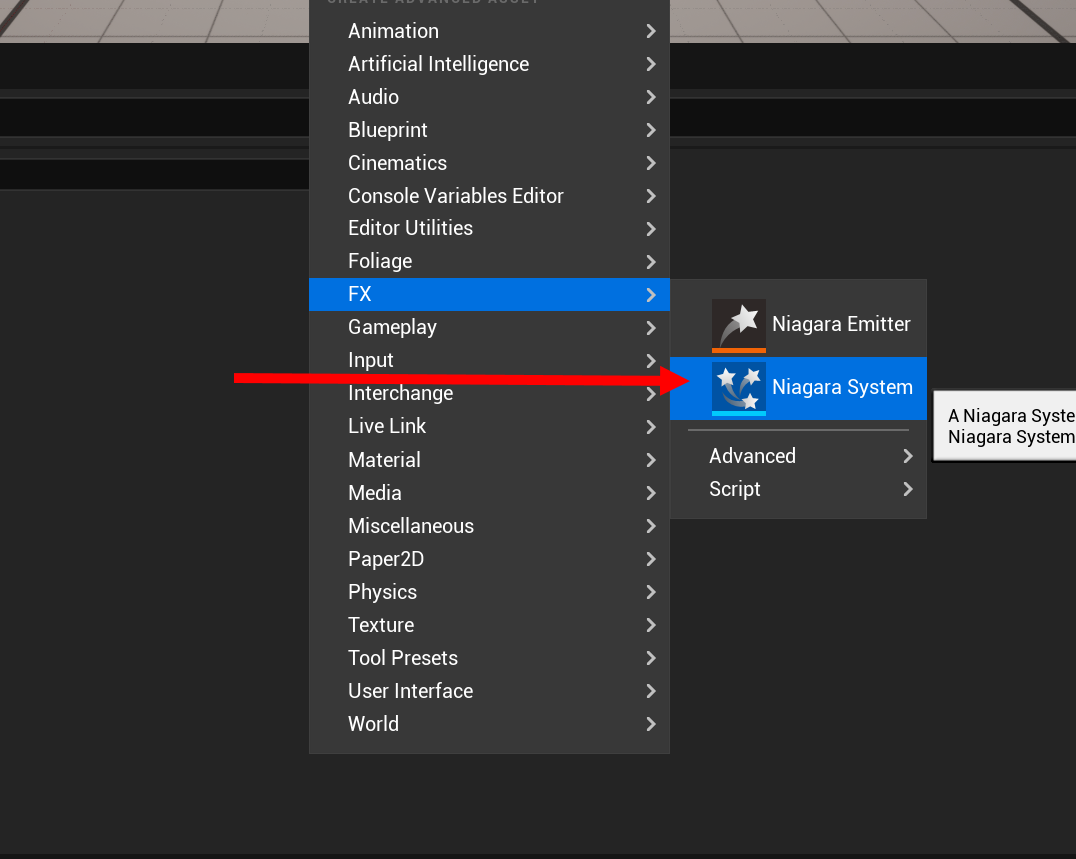Open the World submenu

point(489,723)
